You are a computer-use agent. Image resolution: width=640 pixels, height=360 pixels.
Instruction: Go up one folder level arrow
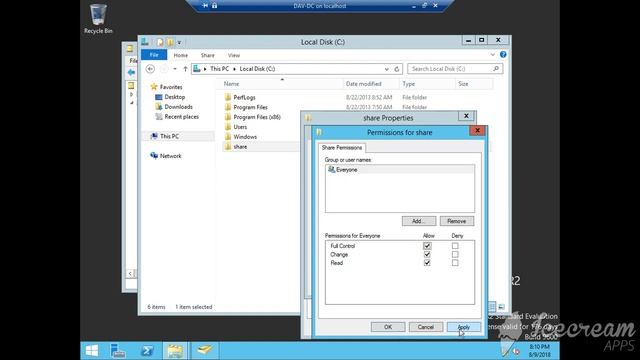click(x=185, y=69)
